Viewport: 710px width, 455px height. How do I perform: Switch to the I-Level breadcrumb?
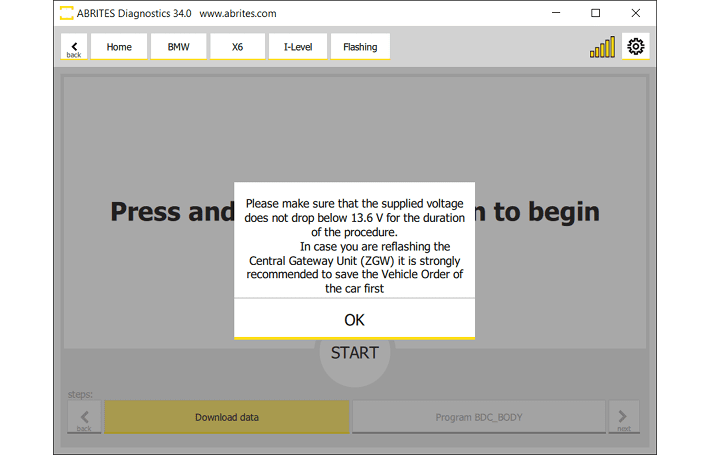[x=298, y=47]
